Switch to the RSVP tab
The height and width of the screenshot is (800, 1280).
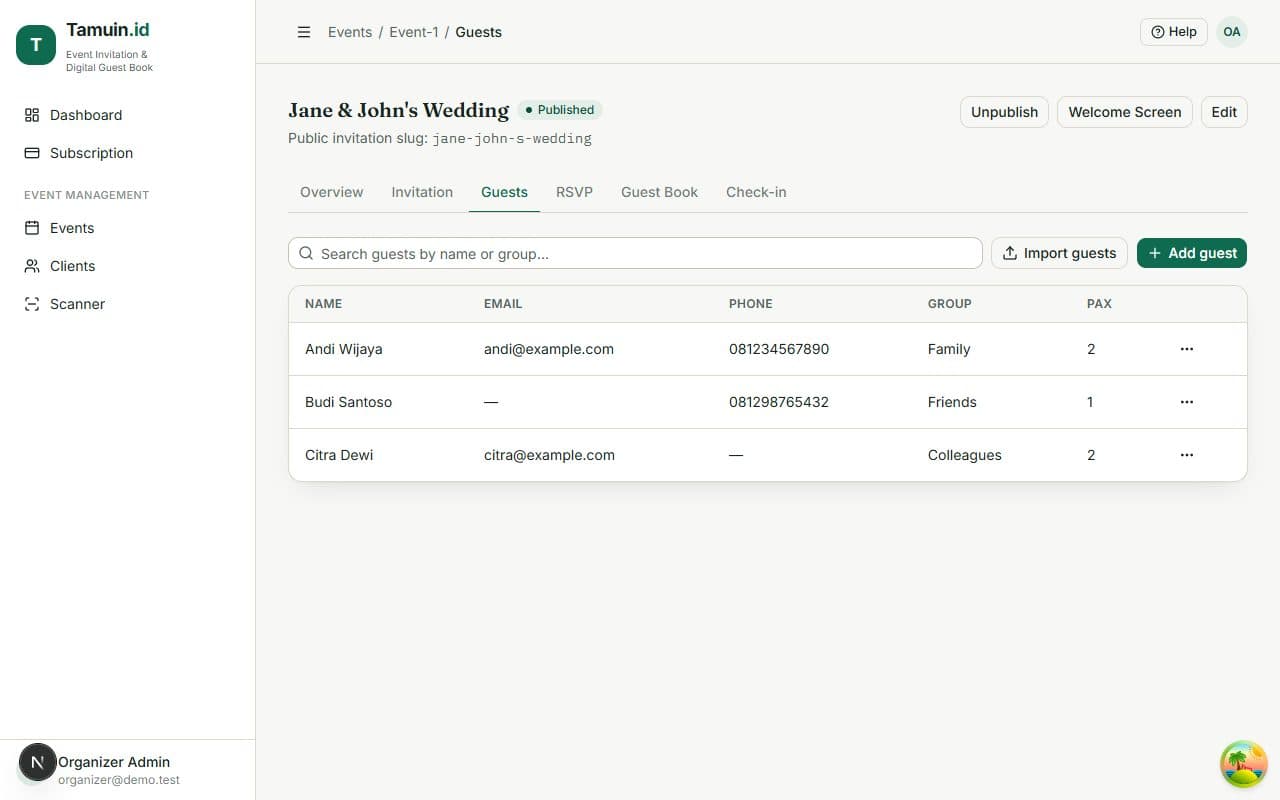574,192
